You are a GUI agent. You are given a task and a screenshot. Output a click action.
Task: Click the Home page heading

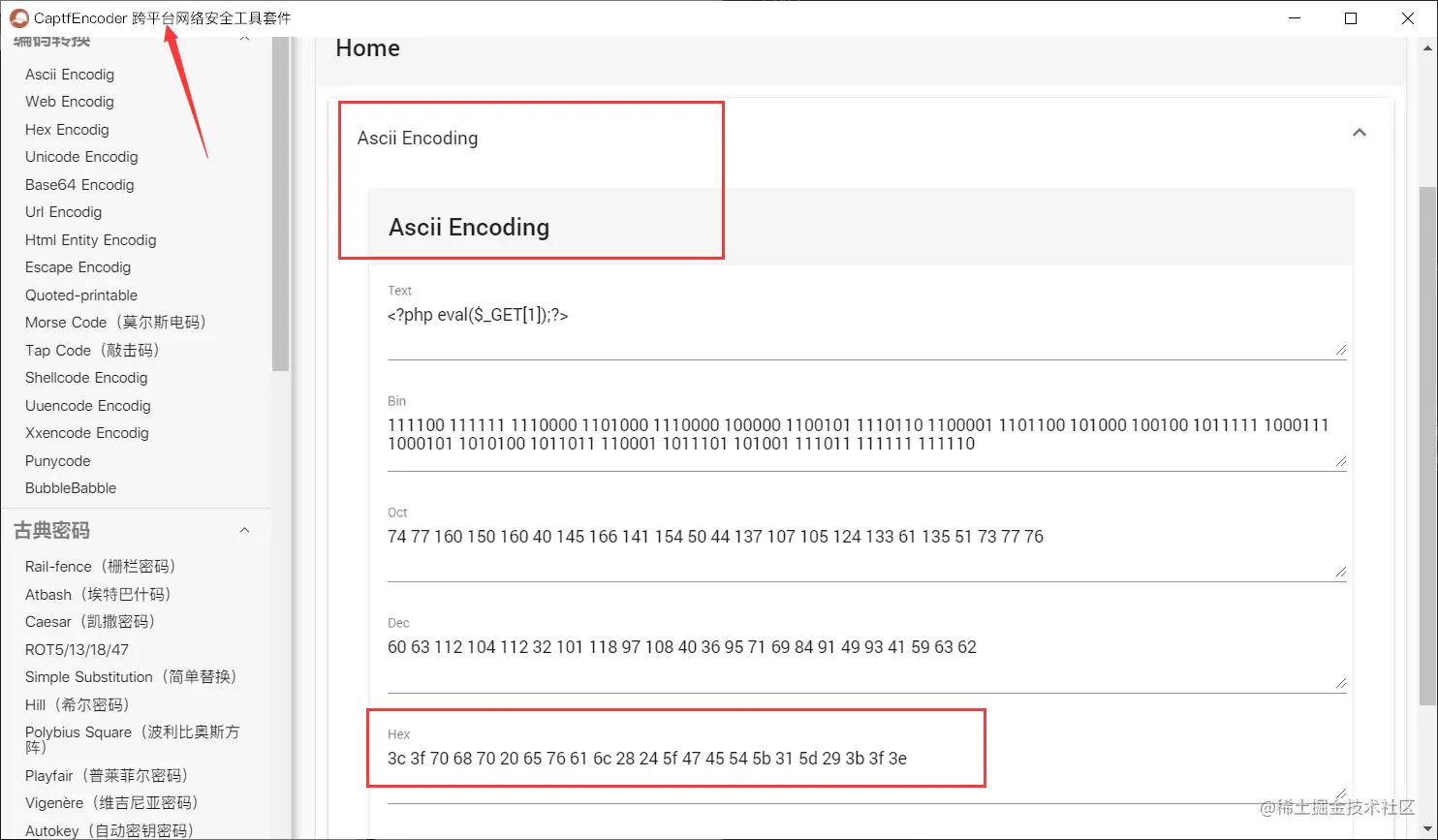(x=367, y=48)
